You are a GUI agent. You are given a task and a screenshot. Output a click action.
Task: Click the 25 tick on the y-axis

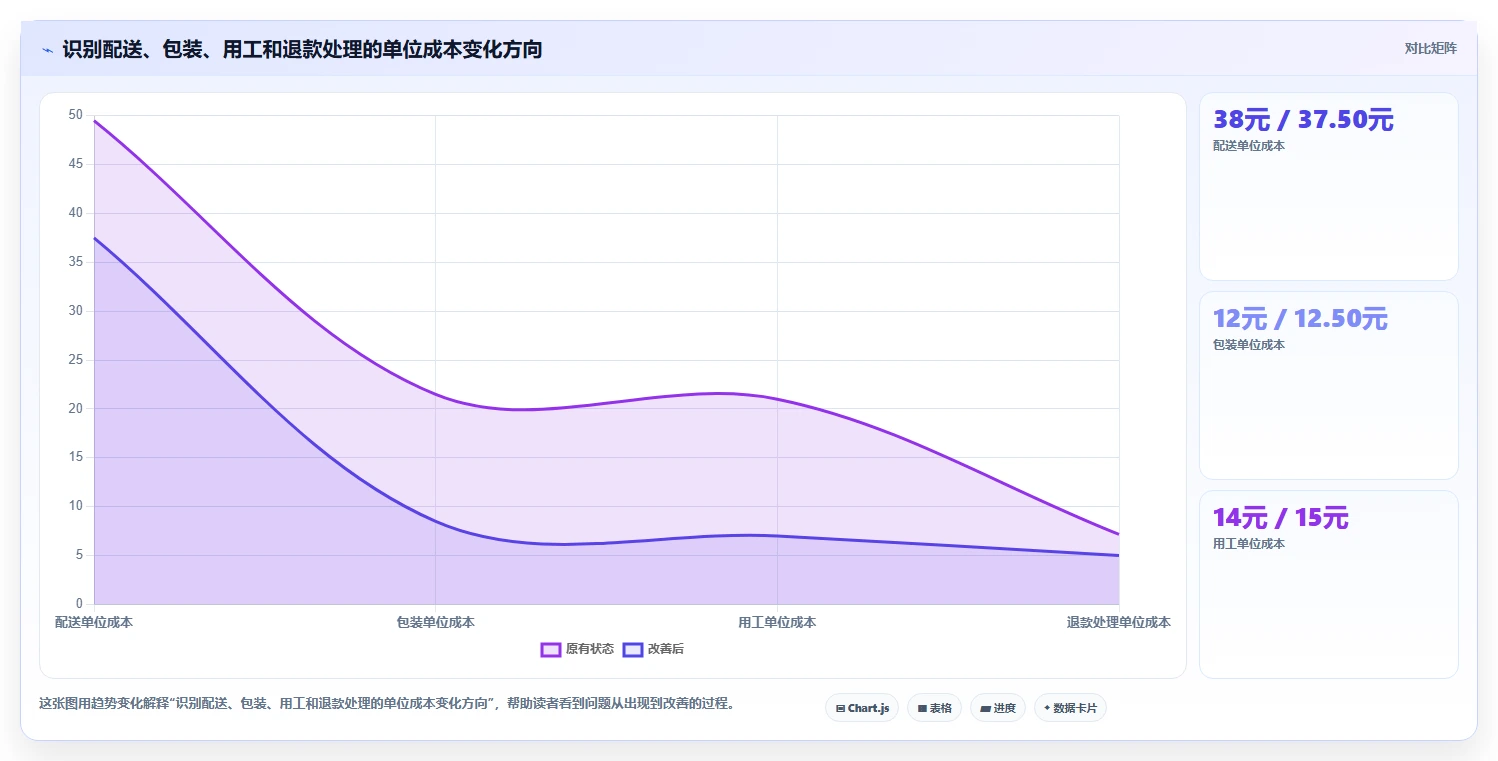click(x=76, y=360)
